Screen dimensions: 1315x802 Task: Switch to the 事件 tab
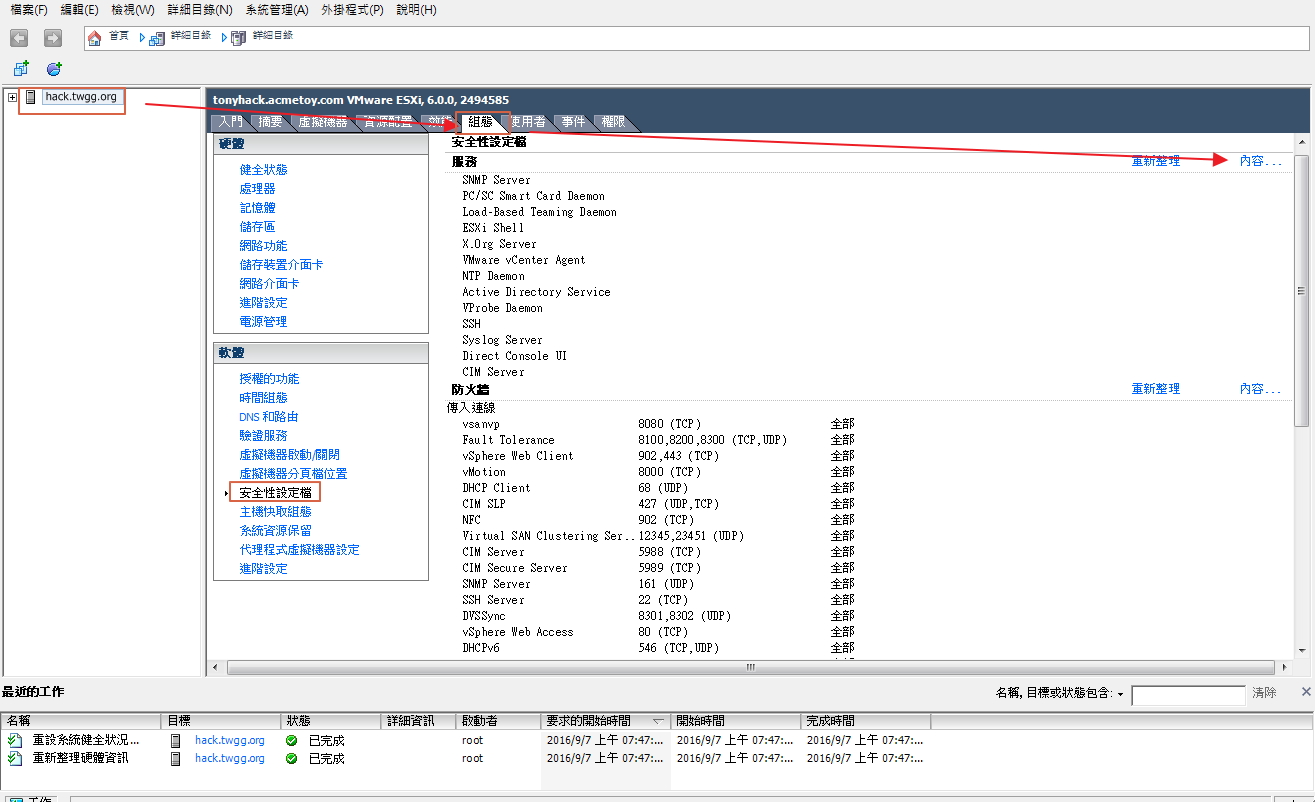(x=573, y=122)
